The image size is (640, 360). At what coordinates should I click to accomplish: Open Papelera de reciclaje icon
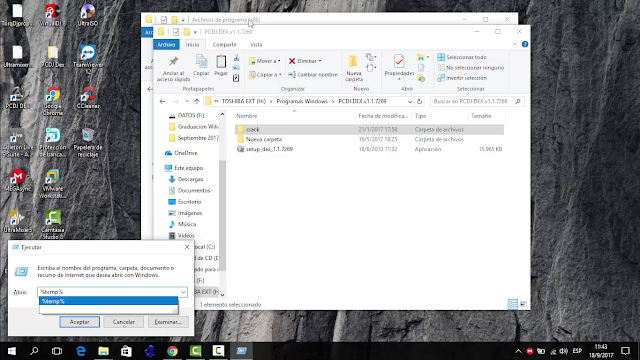[x=88, y=142]
